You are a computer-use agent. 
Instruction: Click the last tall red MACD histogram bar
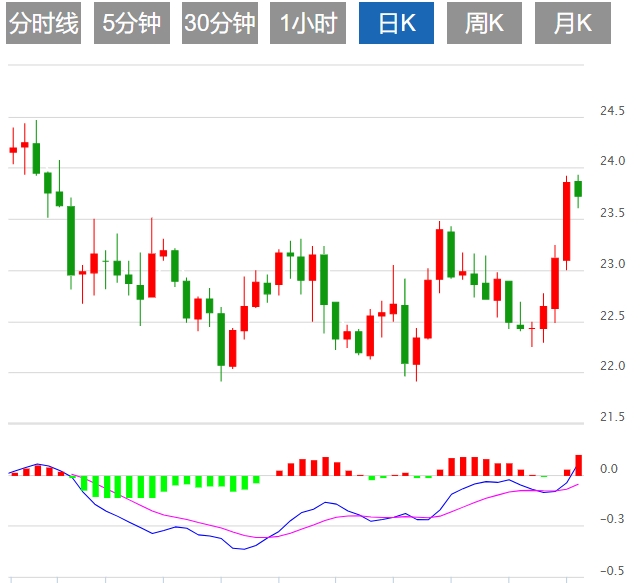(579, 465)
